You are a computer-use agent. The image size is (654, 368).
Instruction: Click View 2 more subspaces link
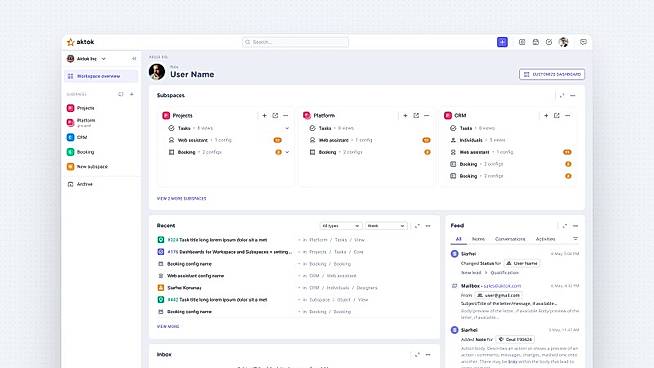pyautogui.click(x=181, y=199)
